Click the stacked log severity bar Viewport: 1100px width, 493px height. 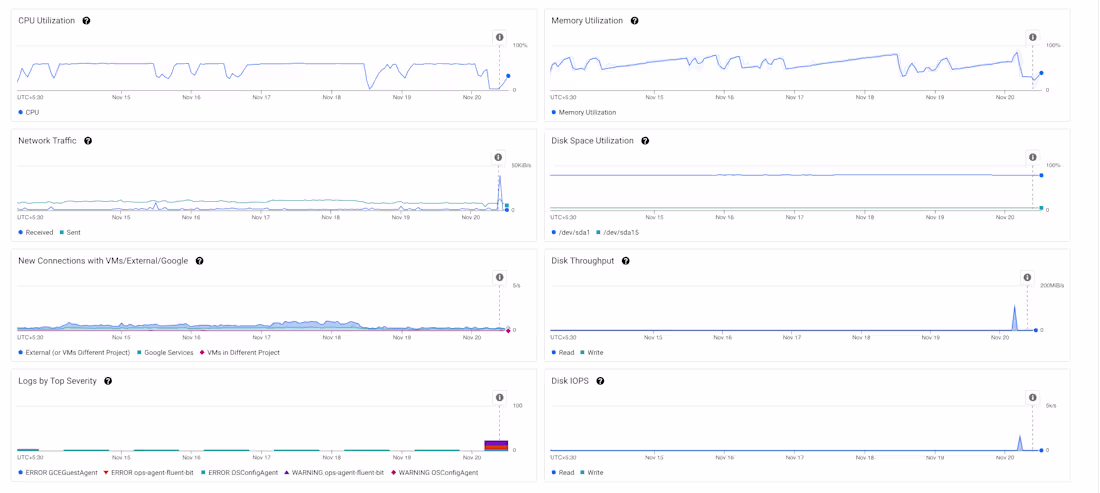(x=496, y=445)
